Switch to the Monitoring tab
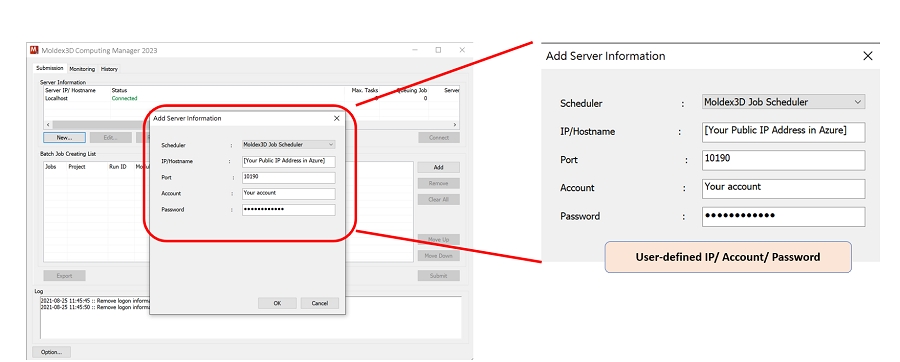Viewport: 900px width, 362px height. click(82, 69)
